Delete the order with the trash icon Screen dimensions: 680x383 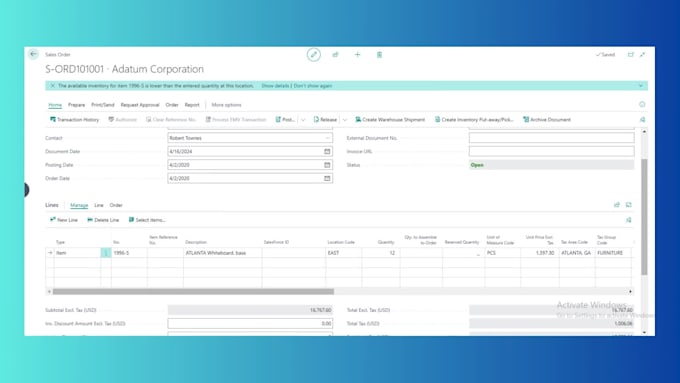(x=379, y=55)
